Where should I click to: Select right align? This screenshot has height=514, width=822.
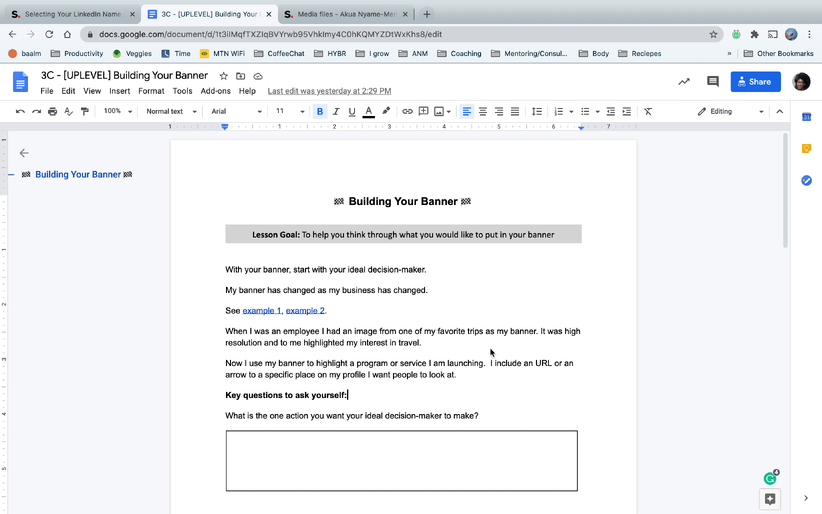tap(499, 111)
